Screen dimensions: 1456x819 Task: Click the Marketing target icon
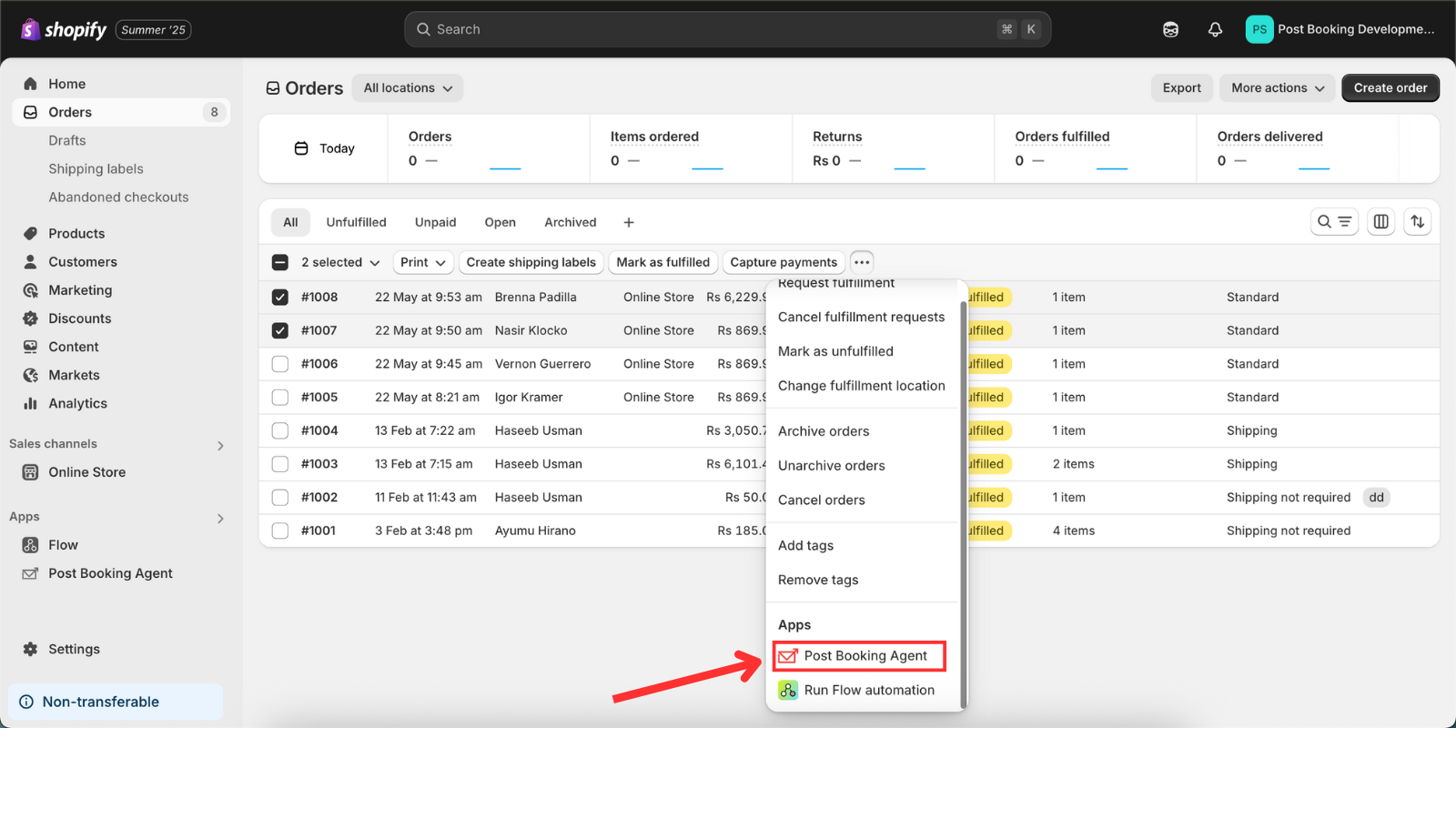point(31,290)
